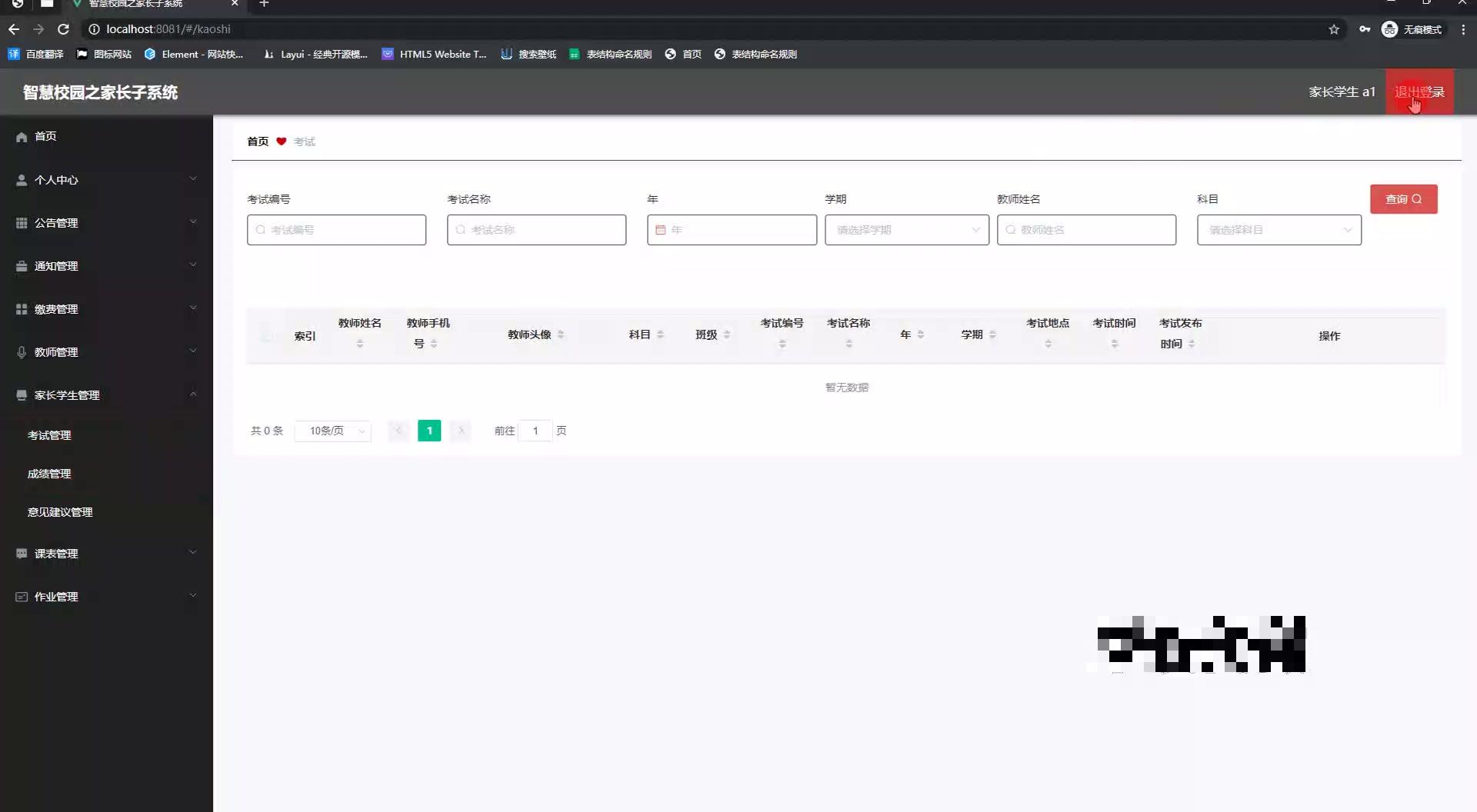Open the Chrome three-dot menu
The height and width of the screenshot is (812, 1477).
click(x=1463, y=29)
